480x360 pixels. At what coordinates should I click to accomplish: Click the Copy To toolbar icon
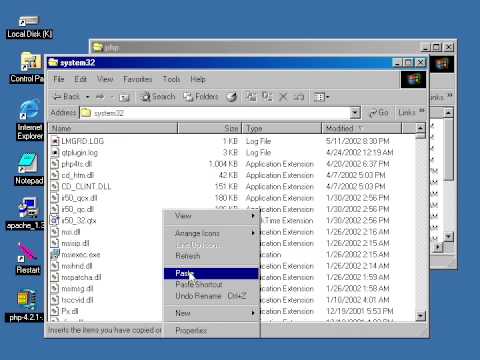267,97
